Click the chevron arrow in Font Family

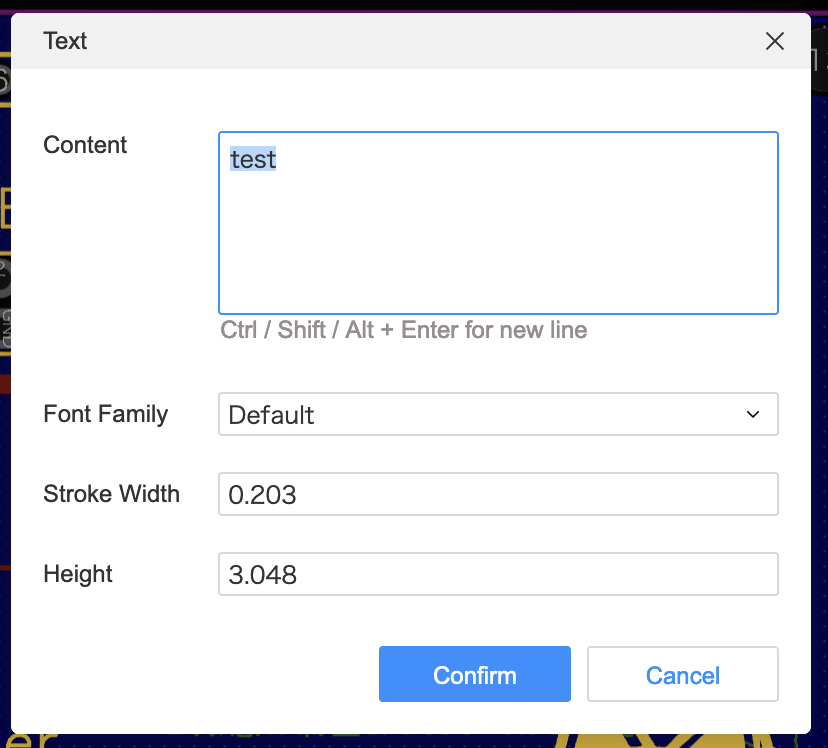click(753, 414)
